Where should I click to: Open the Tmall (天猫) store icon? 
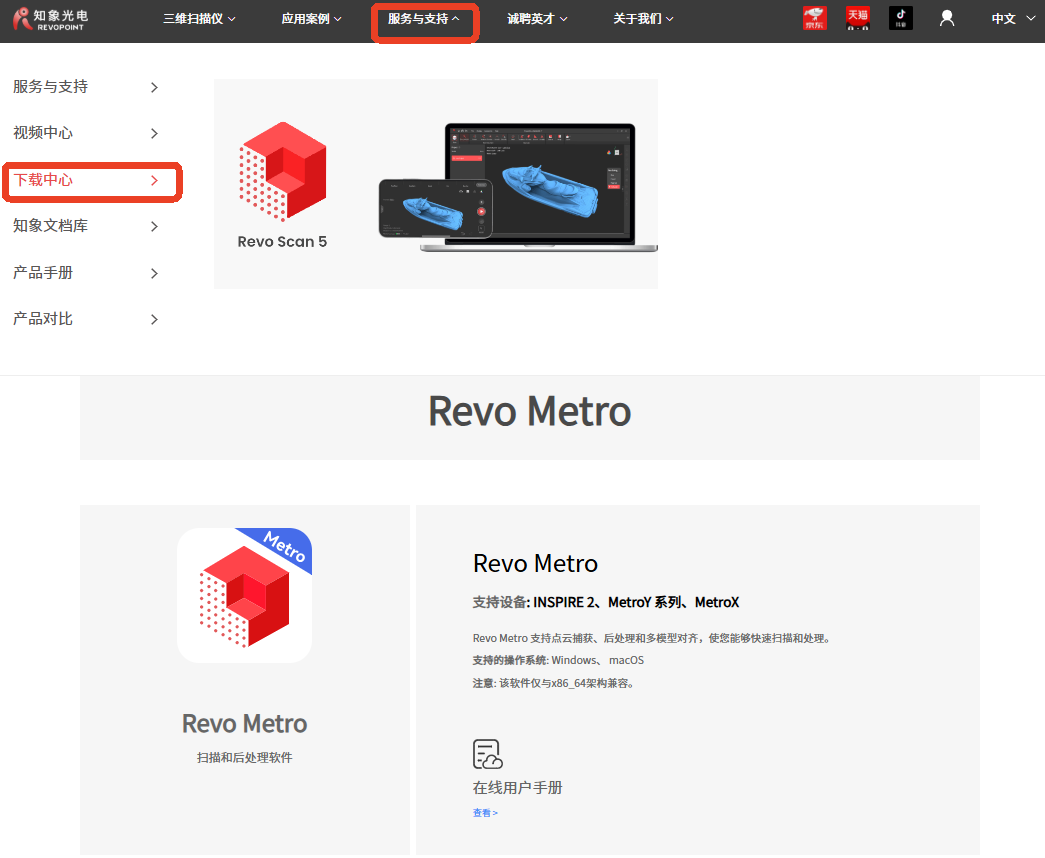pyautogui.click(x=857, y=18)
